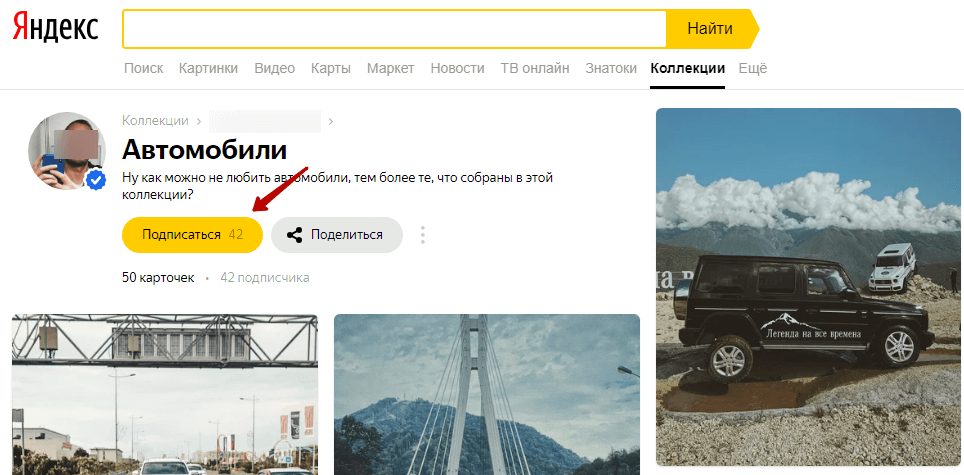Select the Коллекции tab
The image size is (964, 475).
pos(687,68)
